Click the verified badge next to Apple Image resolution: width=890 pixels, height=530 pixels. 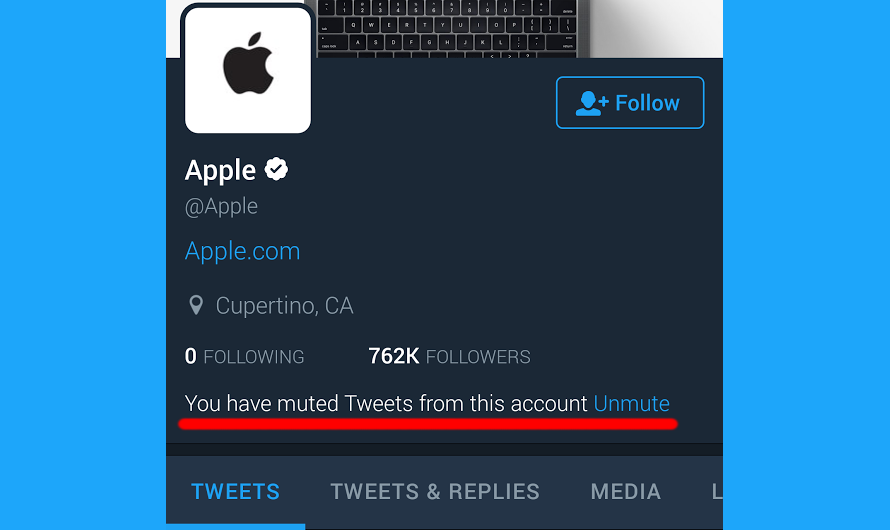[276, 169]
